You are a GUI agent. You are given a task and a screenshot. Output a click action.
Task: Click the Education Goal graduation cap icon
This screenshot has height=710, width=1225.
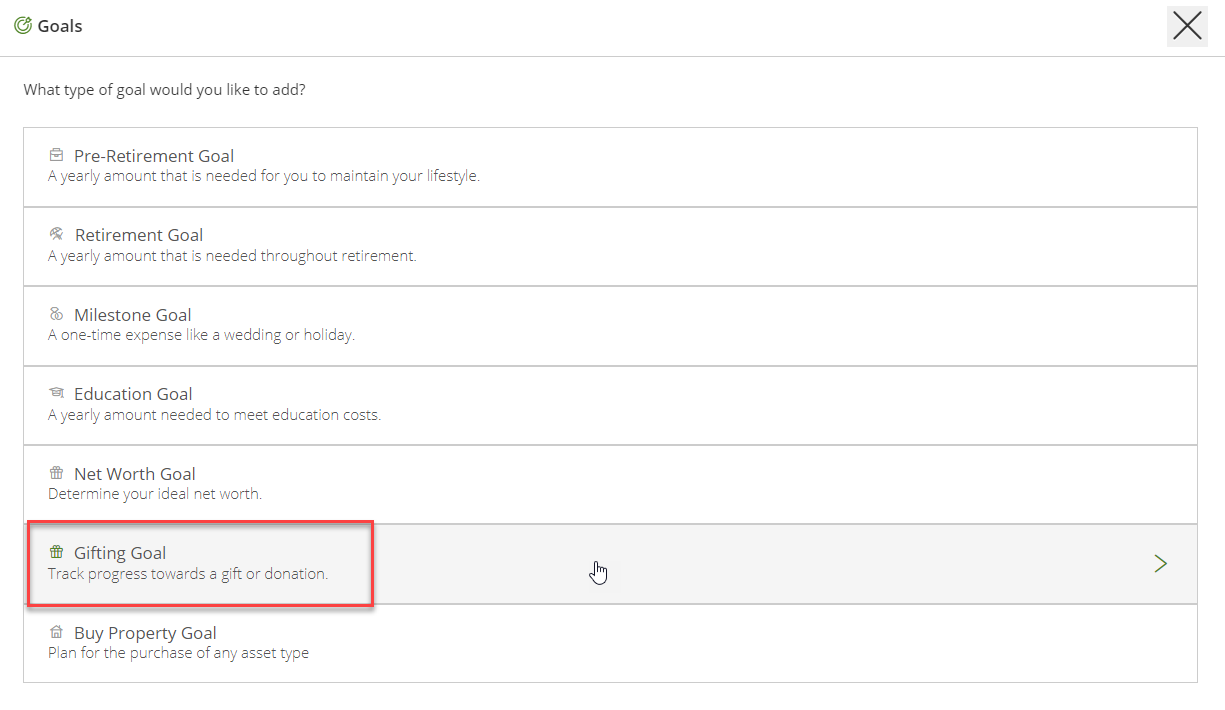pos(56,393)
